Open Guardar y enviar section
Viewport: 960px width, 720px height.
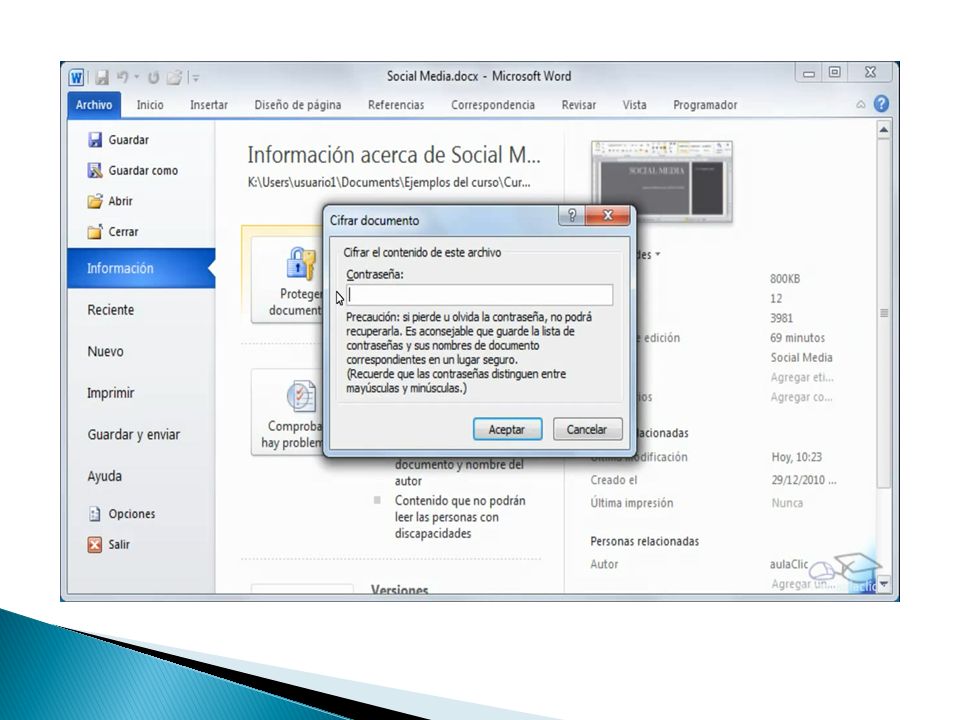pyautogui.click(x=133, y=435)
